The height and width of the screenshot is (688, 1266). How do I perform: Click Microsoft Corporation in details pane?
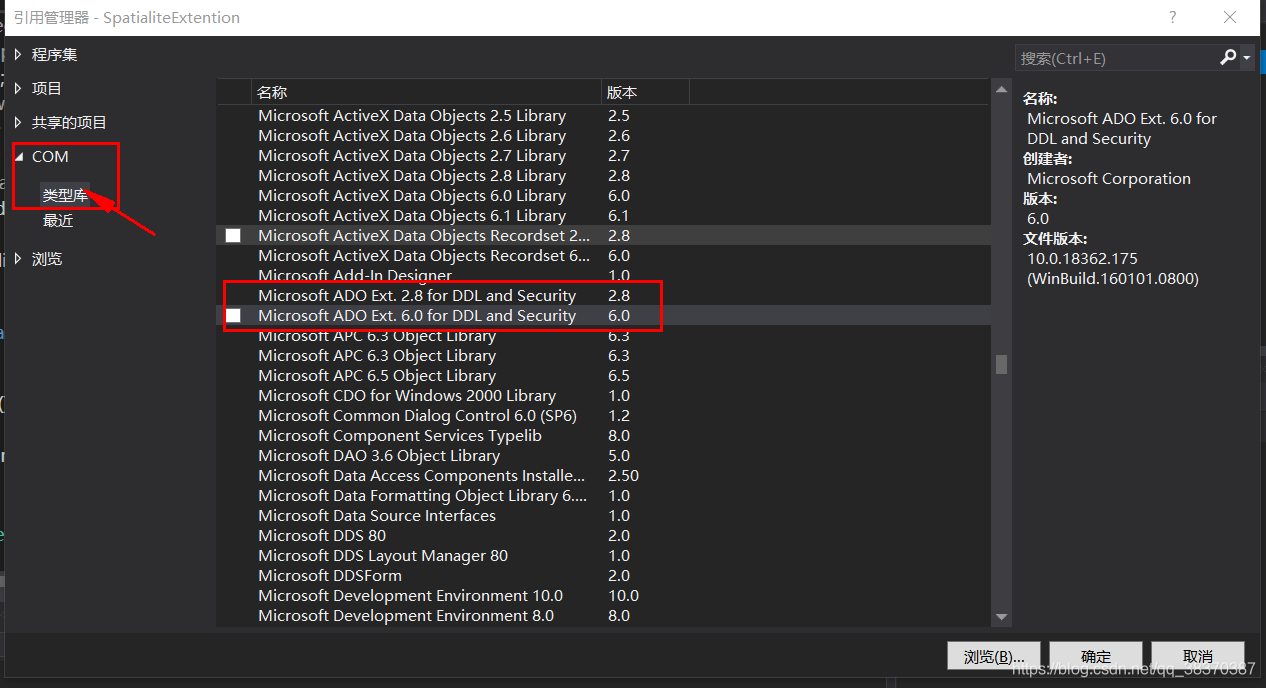tap(1109, 179)
